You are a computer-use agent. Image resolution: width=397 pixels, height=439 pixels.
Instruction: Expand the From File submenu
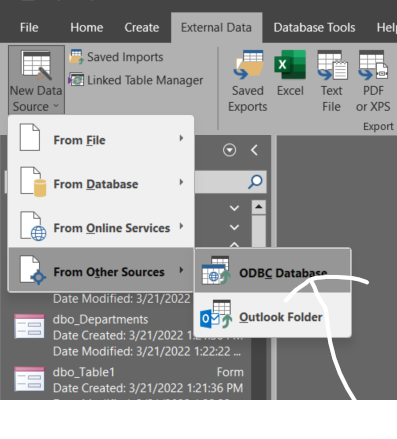[x=101, y=138]
